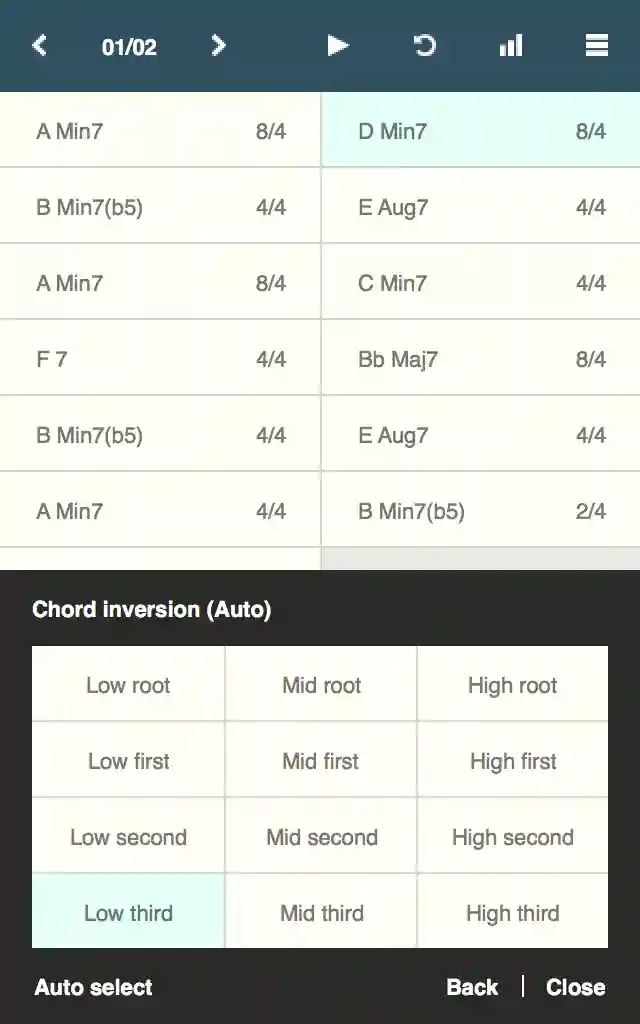Close the Chord inversion panel

575,987
